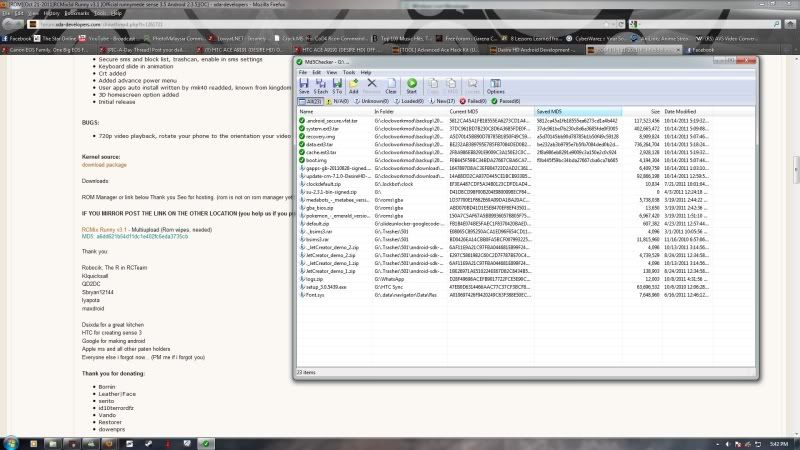Screen dimensions: 800x450
Task: Click the Add files toolbar icon
Action: [x=355, y=87]
